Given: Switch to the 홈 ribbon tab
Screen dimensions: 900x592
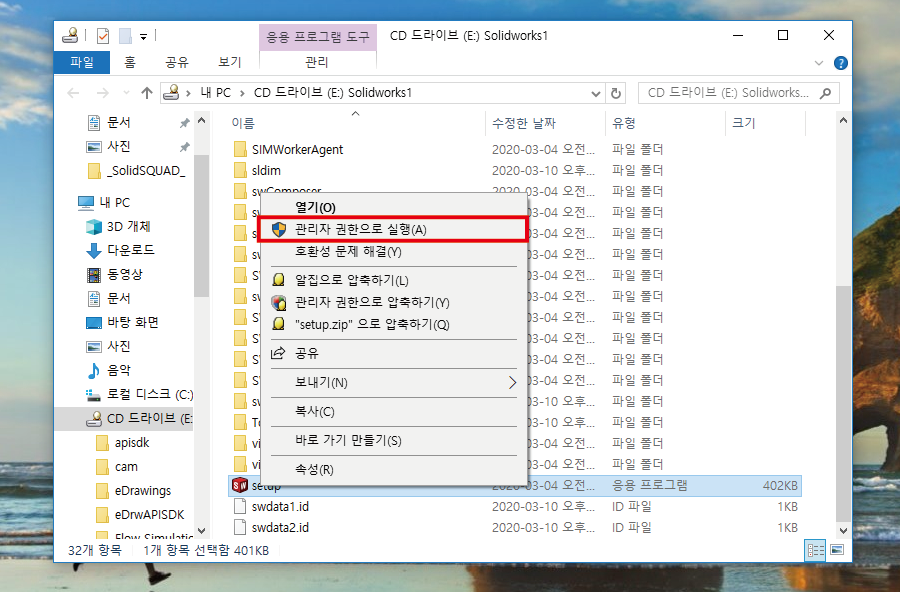Looking at the screenshot, I should click(x=130, y=62).
